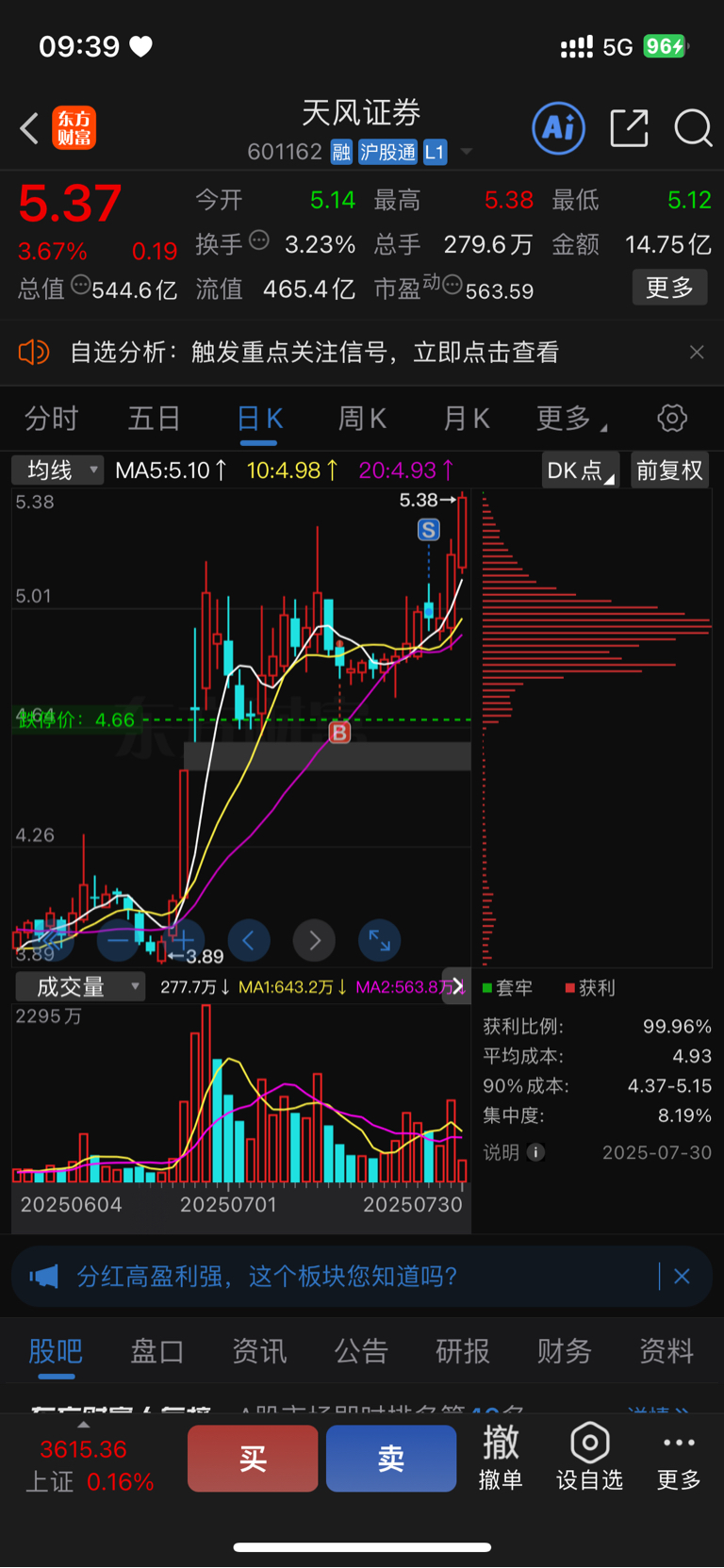Open the 资讯 tab

point(259,1351)
